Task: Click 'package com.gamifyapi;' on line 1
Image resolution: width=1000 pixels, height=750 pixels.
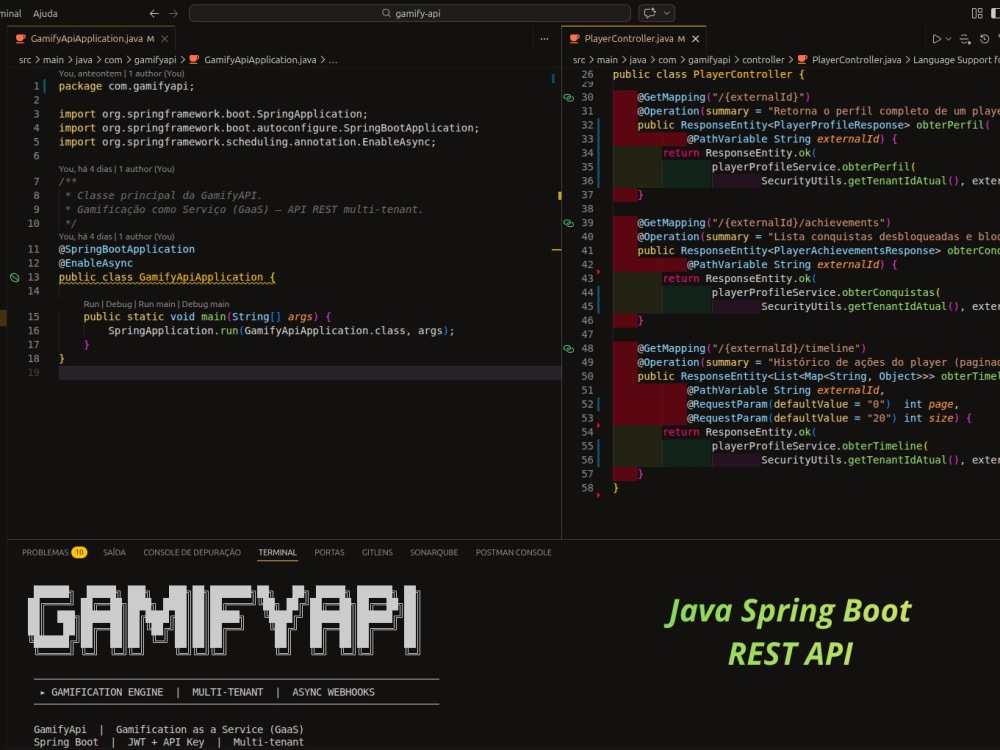Action: [126, 86]
